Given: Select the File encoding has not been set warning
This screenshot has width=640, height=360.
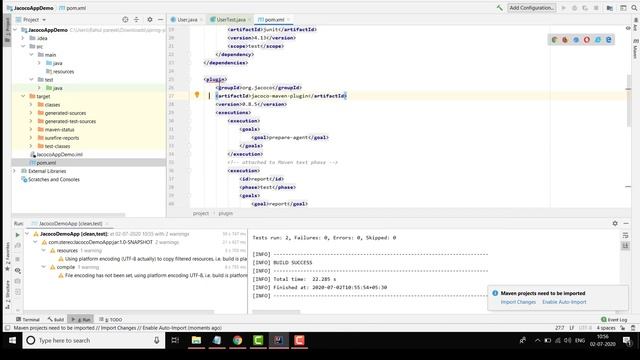Looking at the screenshot, I should point(153,276).
